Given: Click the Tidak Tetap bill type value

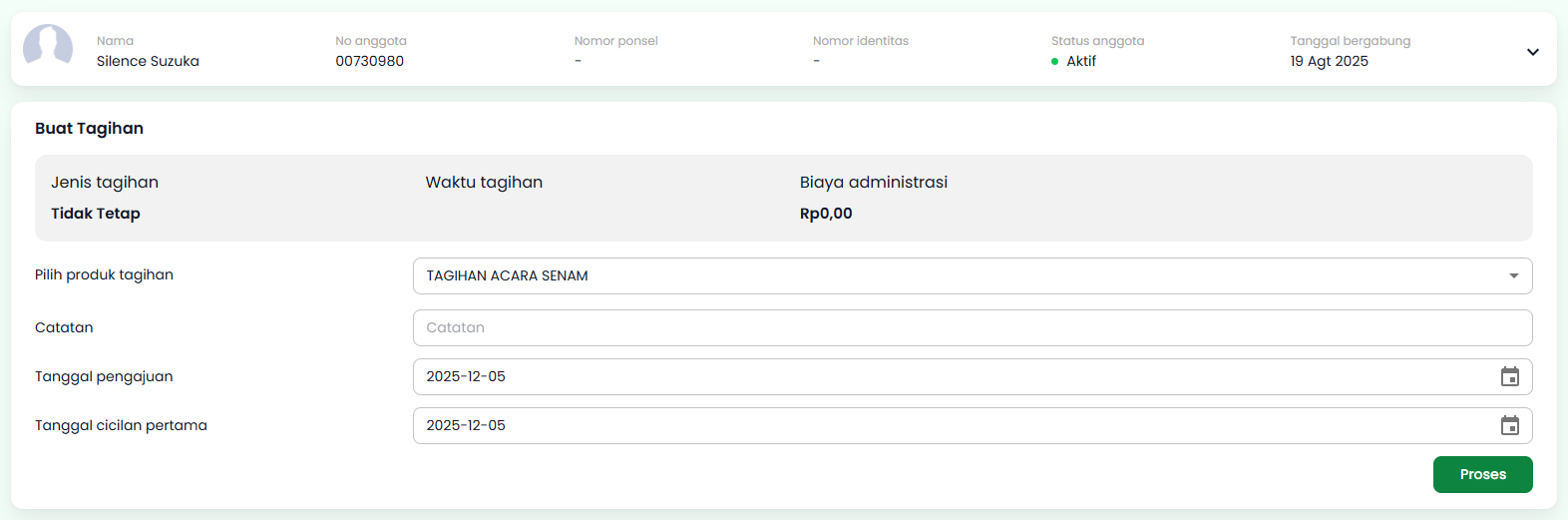Looking at the screenshot, I should pos(96,214).
